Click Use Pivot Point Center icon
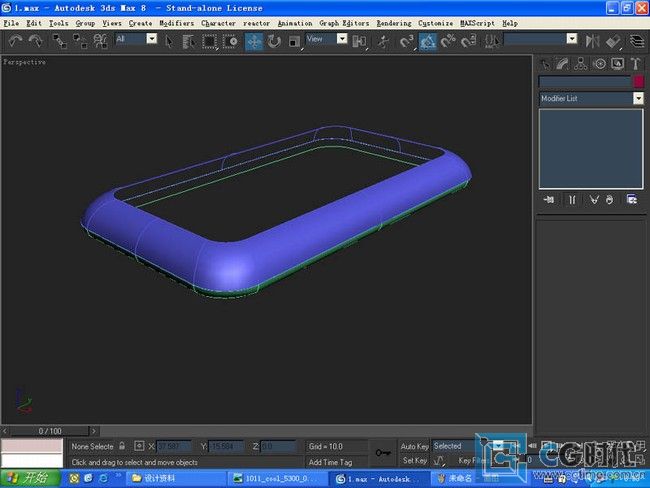This screenshot has width=650, height=488. pos(359,41)
